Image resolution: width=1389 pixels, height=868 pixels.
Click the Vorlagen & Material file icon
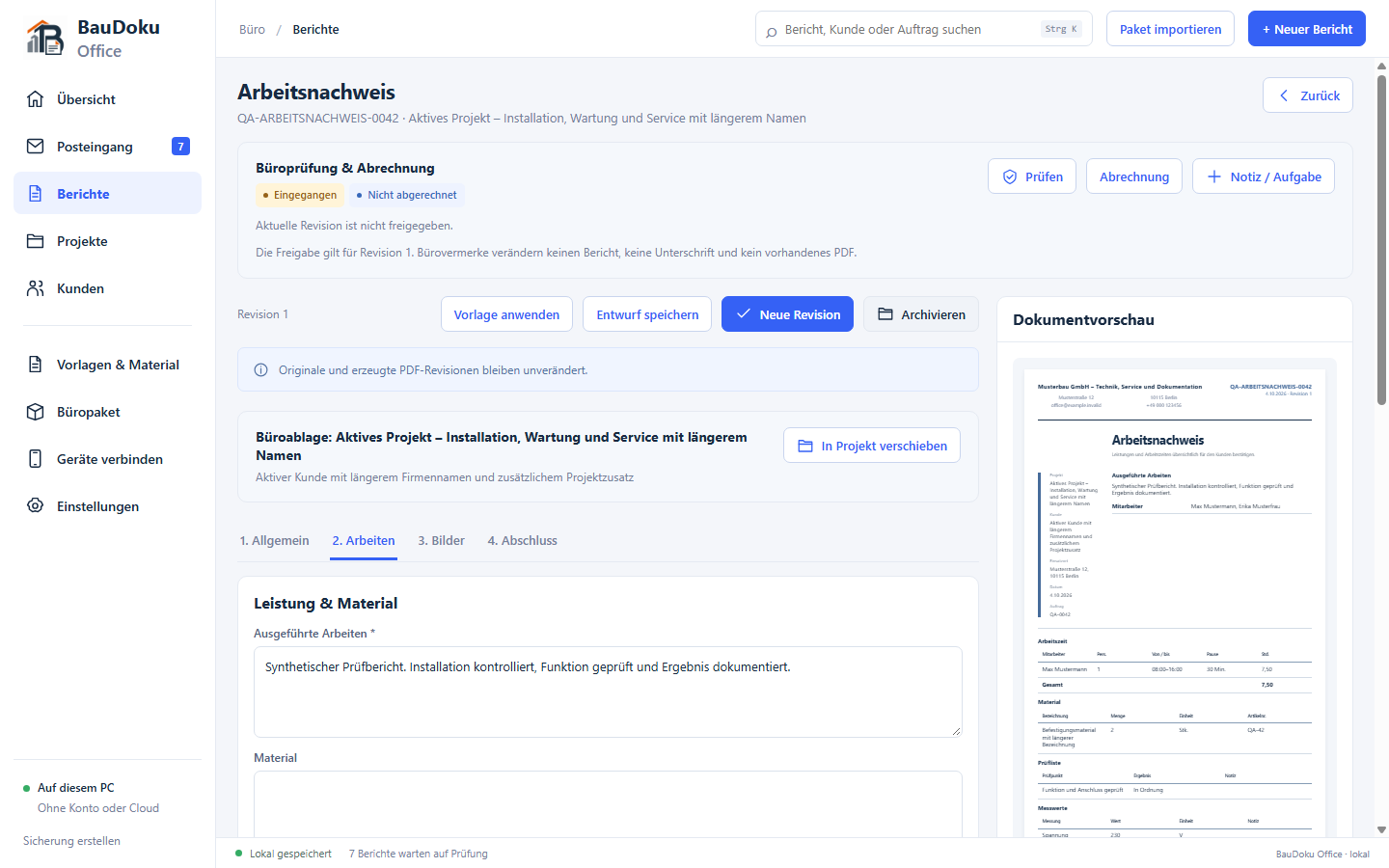pyautogui.click(x=36, y=365)
